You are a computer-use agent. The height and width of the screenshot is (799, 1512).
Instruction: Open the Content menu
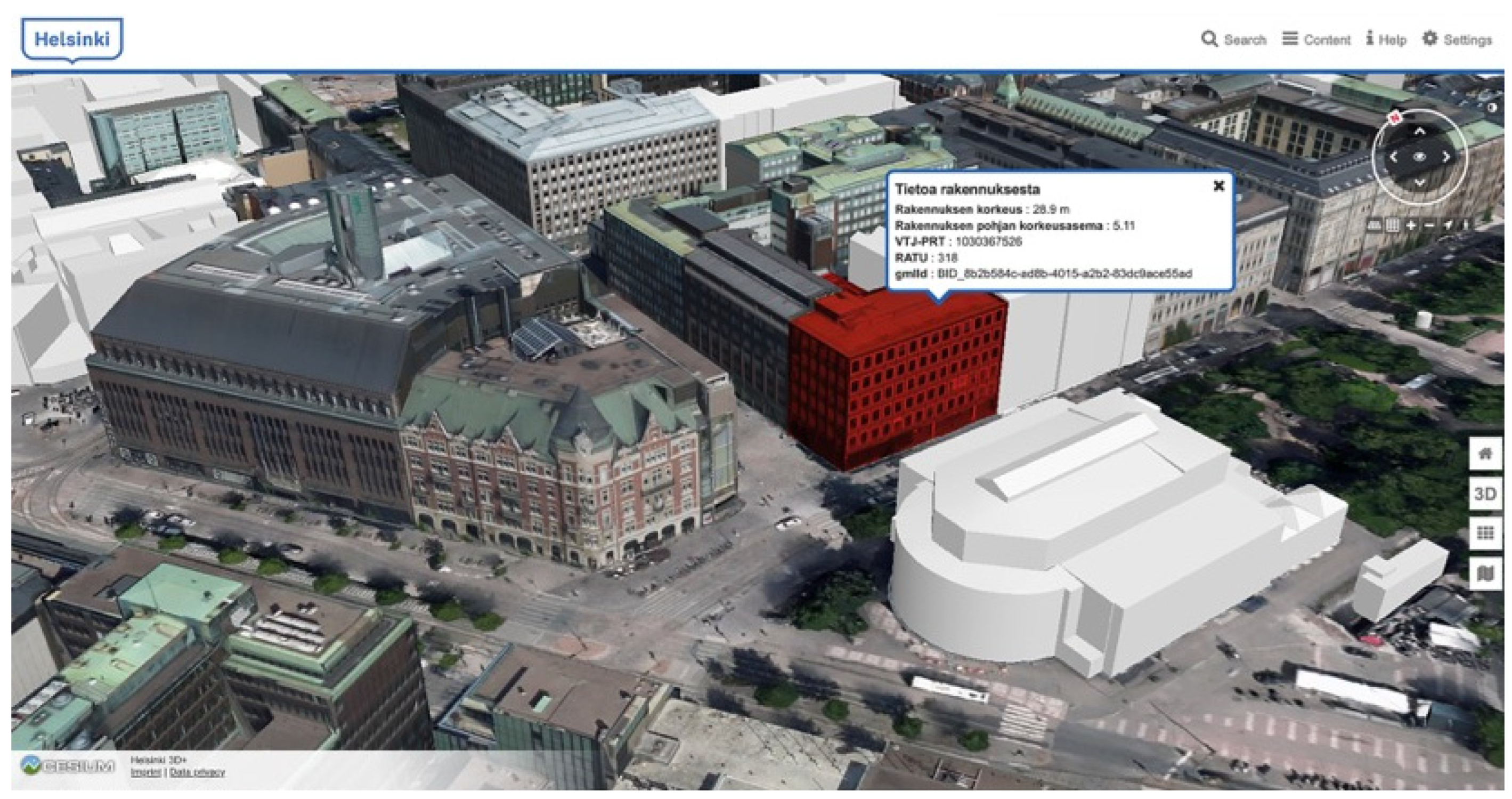(x=1316, y=39)
